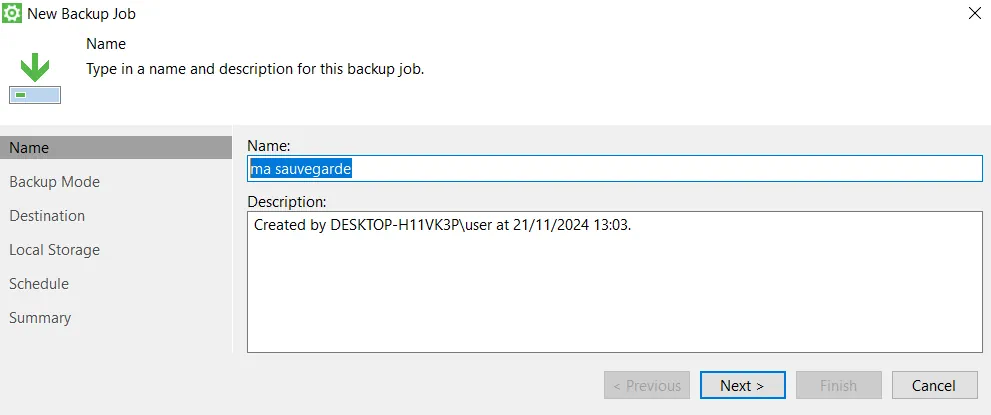Viewport: 991px width, 415px height.
Task: Click the 'Type in a name and description' instruction text
Action: pos(255,69)
